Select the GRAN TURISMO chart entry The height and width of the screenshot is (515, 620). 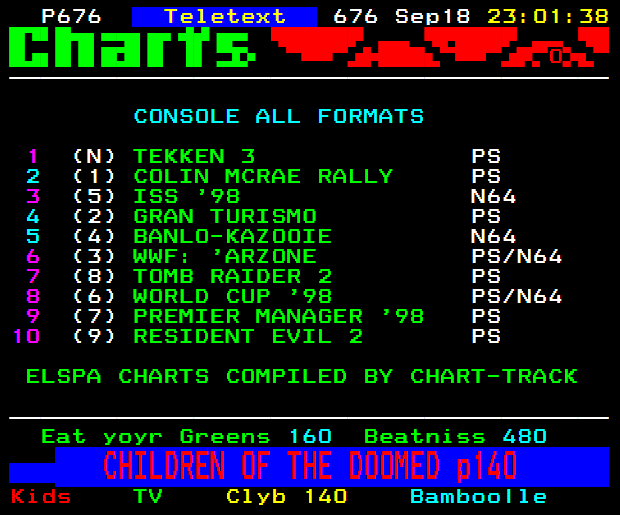tap(225, 216)
